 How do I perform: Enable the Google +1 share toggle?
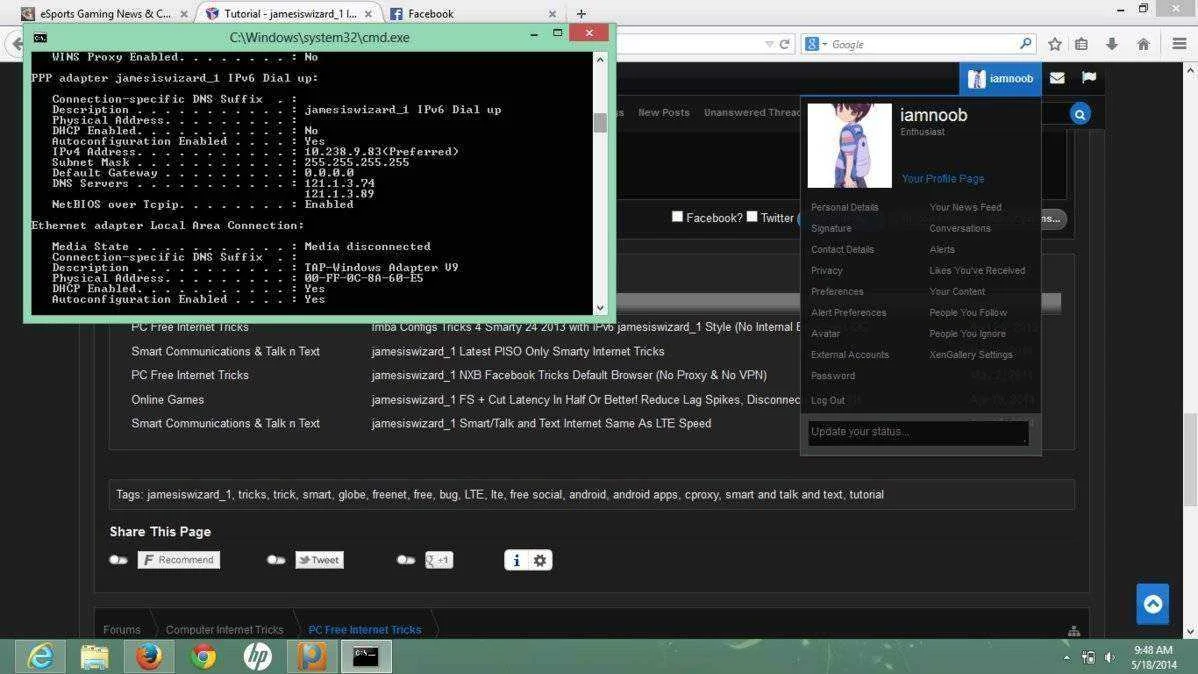[406, 560]
